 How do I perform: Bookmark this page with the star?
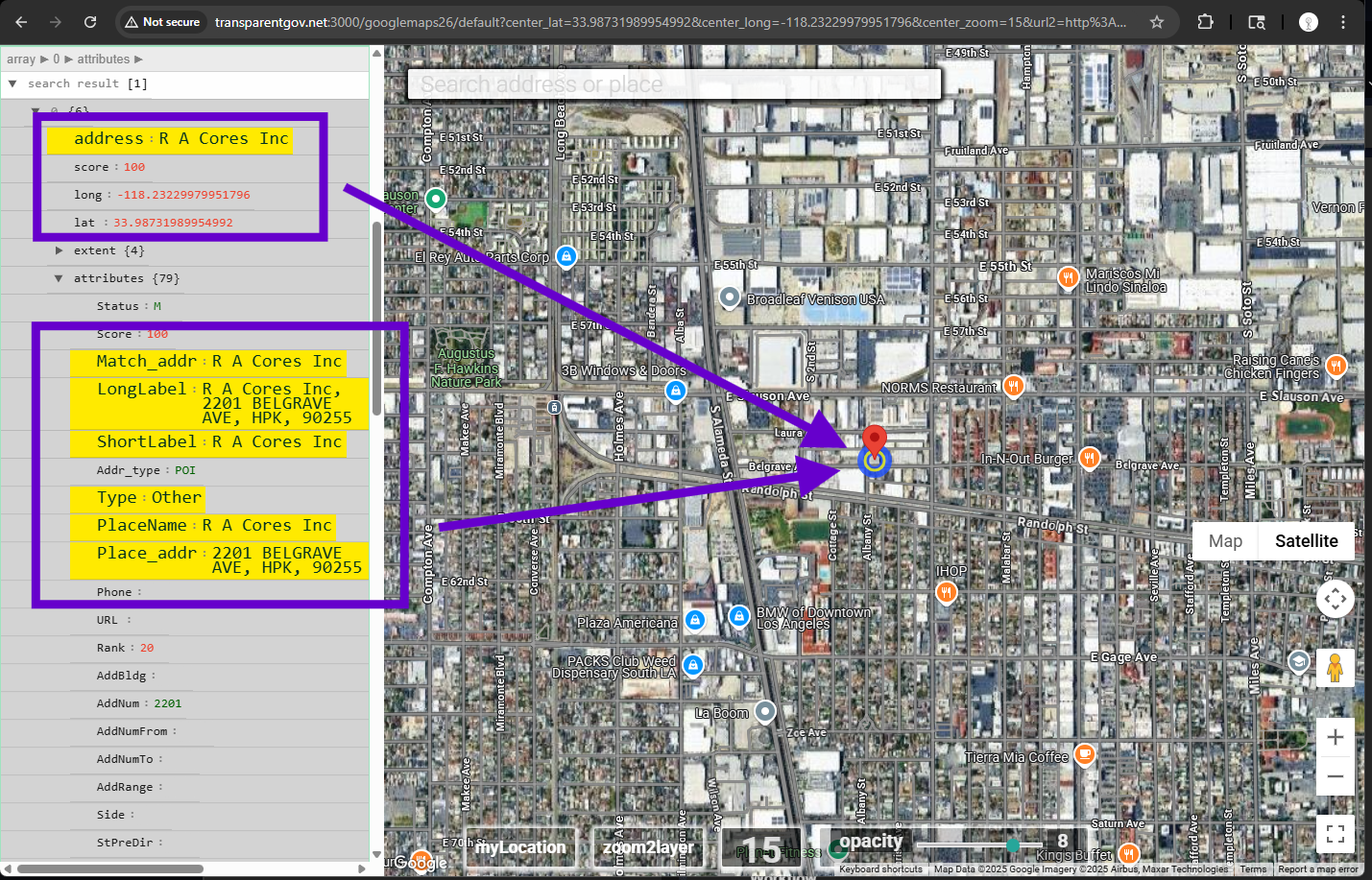1157,22
